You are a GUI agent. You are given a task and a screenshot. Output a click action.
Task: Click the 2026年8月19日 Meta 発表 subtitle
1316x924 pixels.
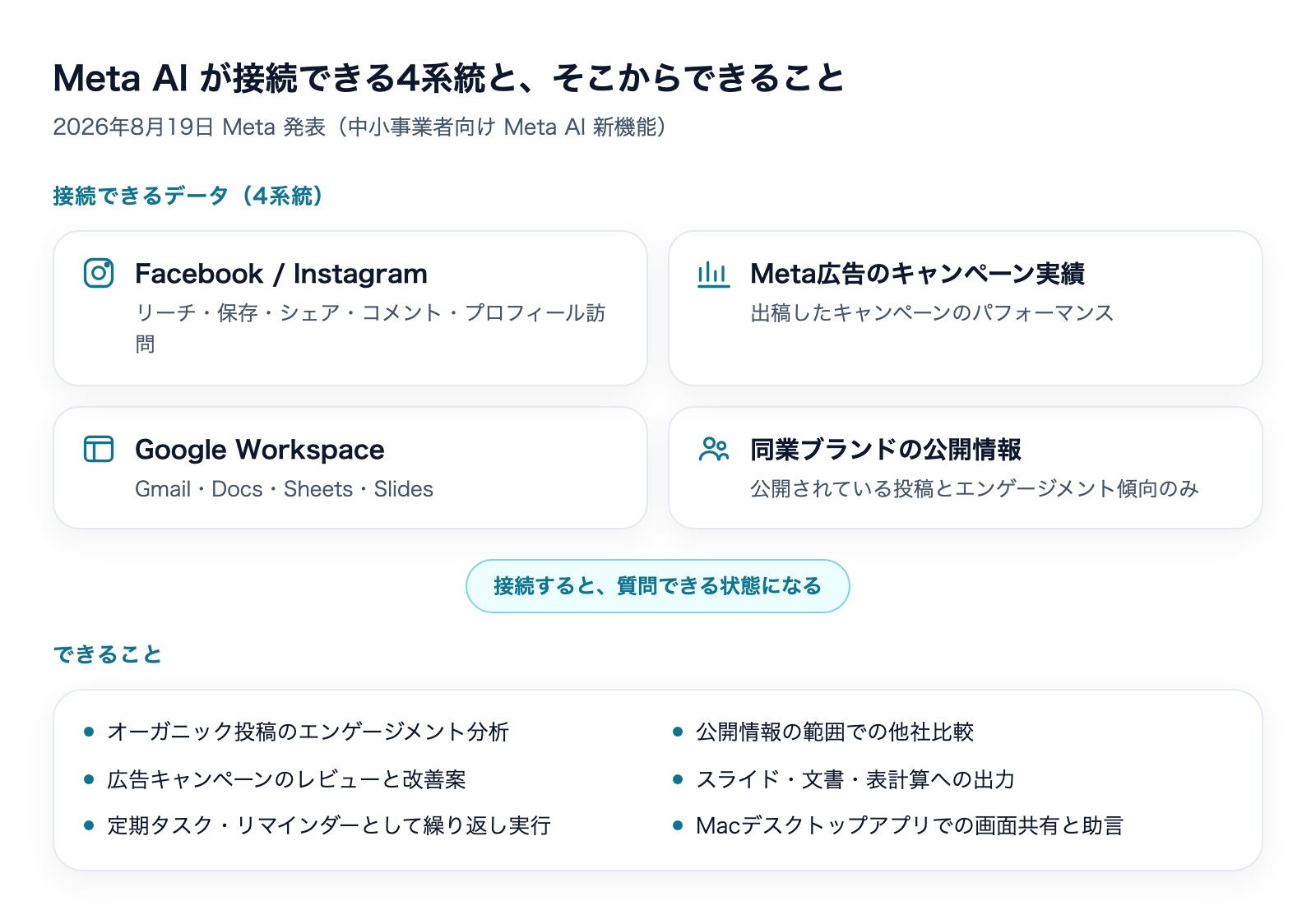tap(359, 127)
